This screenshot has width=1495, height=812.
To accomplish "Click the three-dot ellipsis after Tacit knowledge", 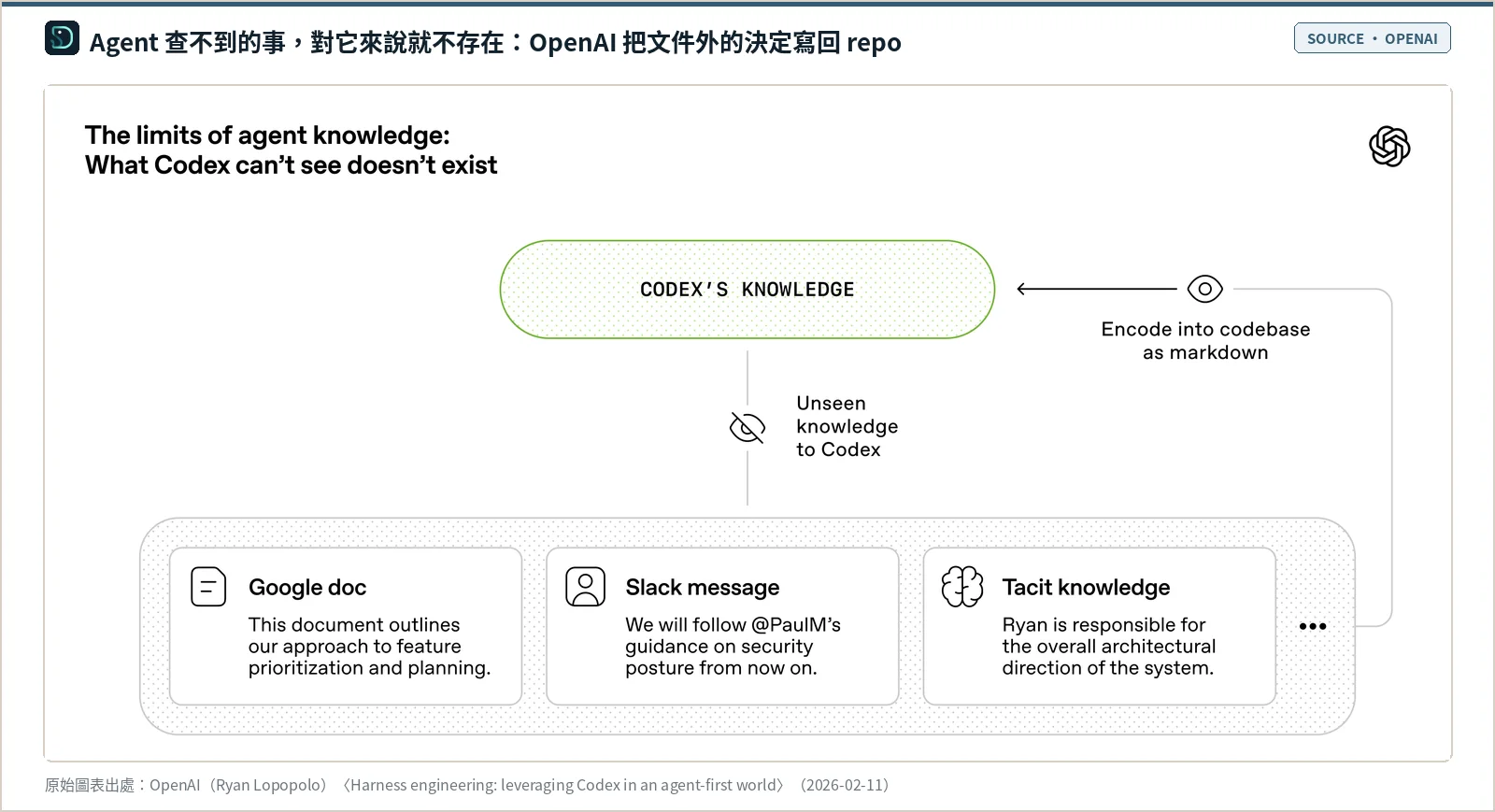I will click(x=1313, y=626).
